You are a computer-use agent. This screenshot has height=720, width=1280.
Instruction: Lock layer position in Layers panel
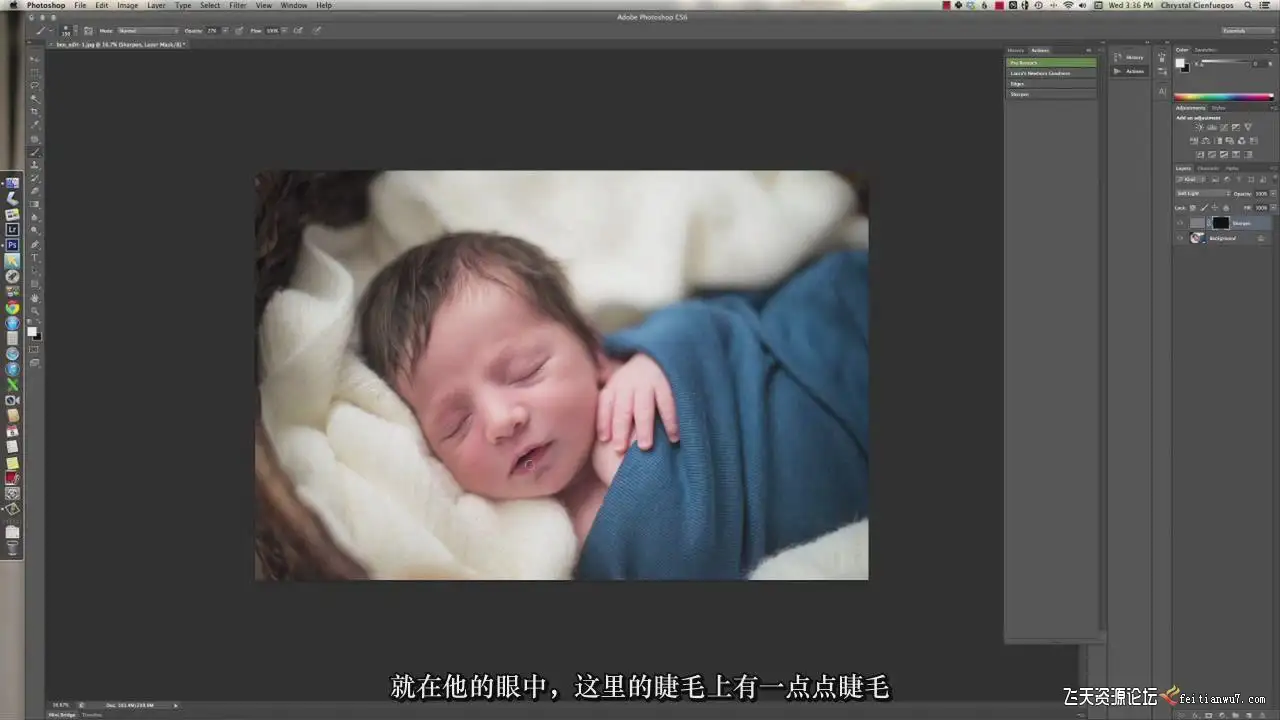click(1214, 208)
